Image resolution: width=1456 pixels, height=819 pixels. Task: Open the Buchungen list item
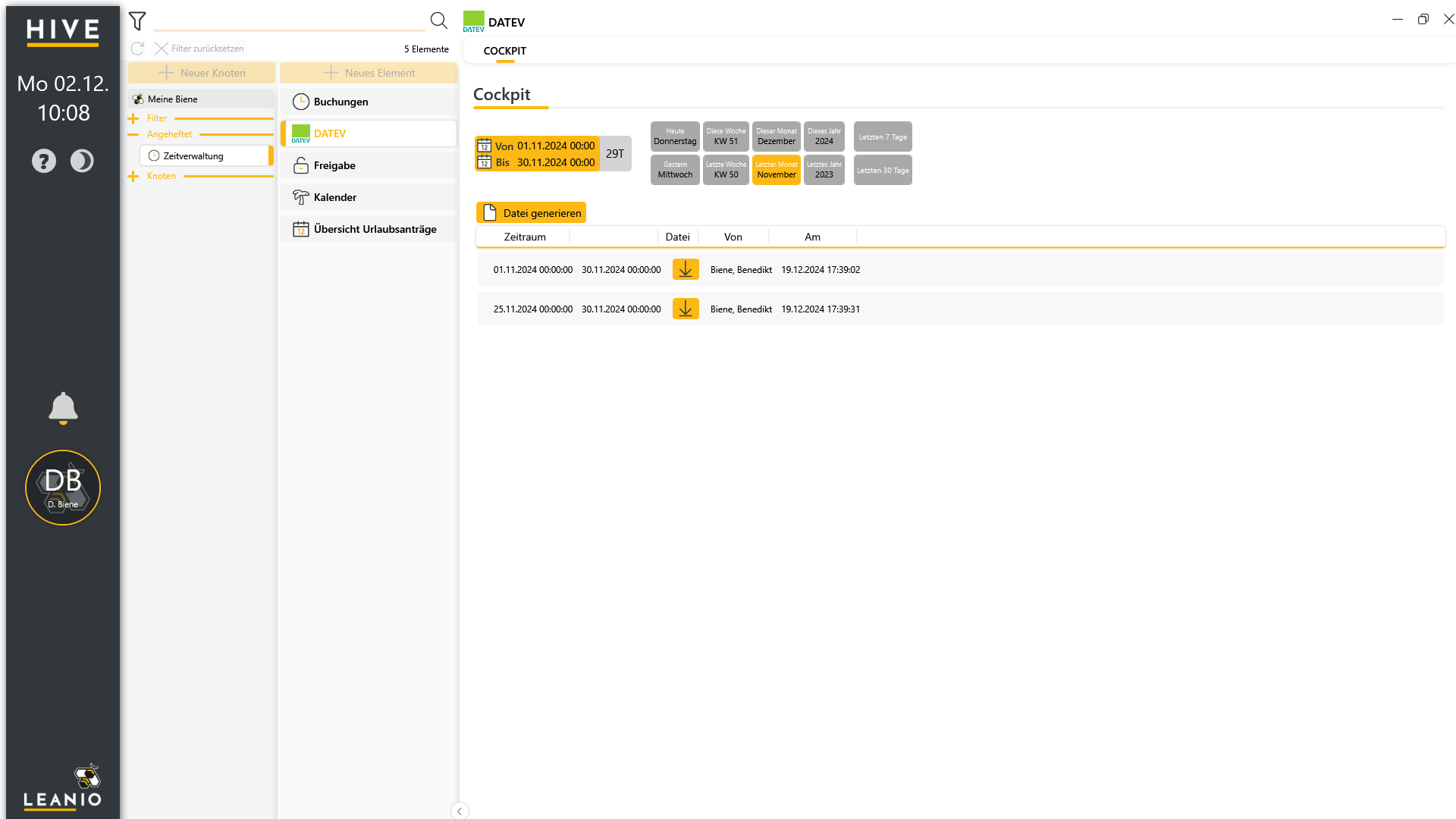coord(369,102)
